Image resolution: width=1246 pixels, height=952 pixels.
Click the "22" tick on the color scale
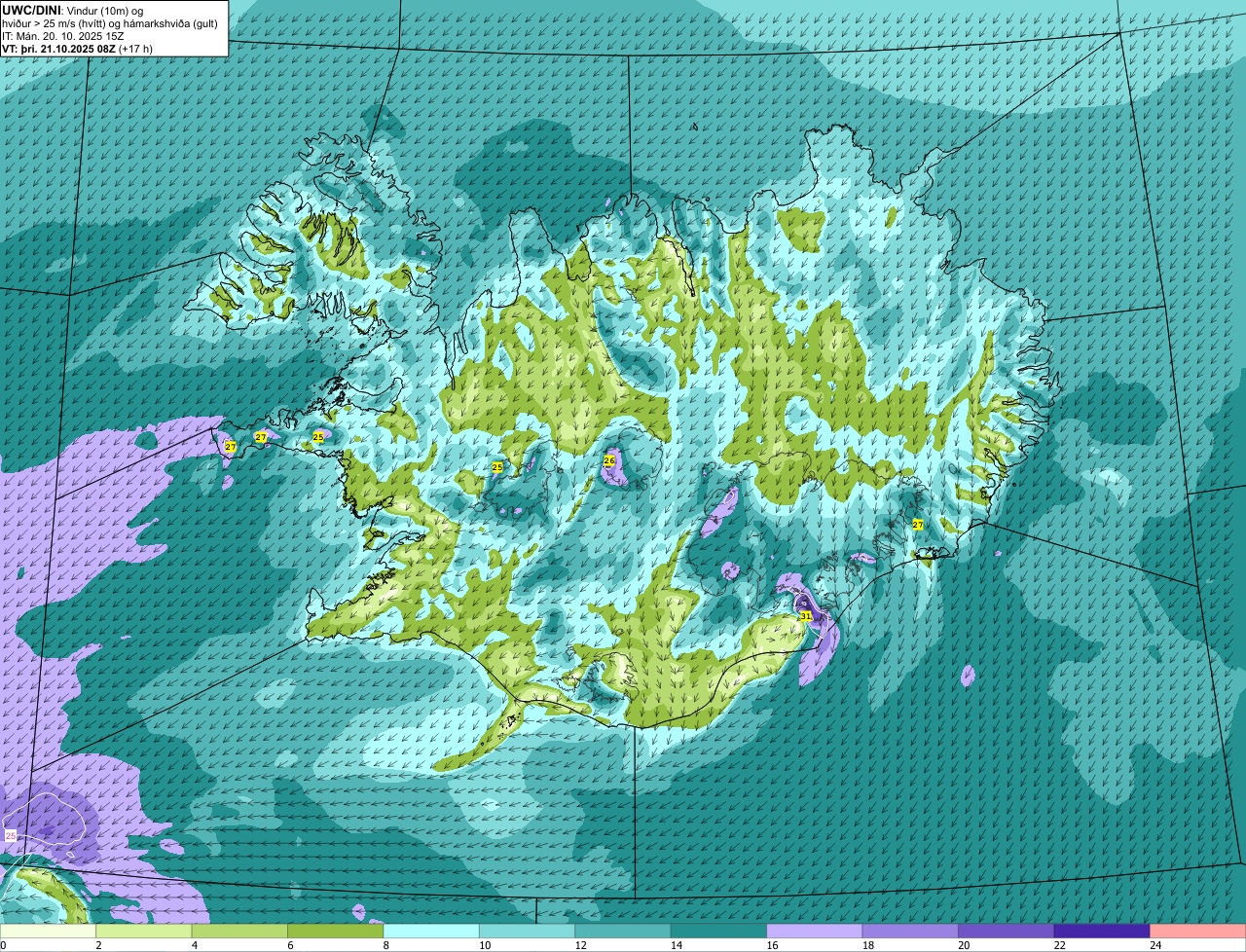[1059, 945]
